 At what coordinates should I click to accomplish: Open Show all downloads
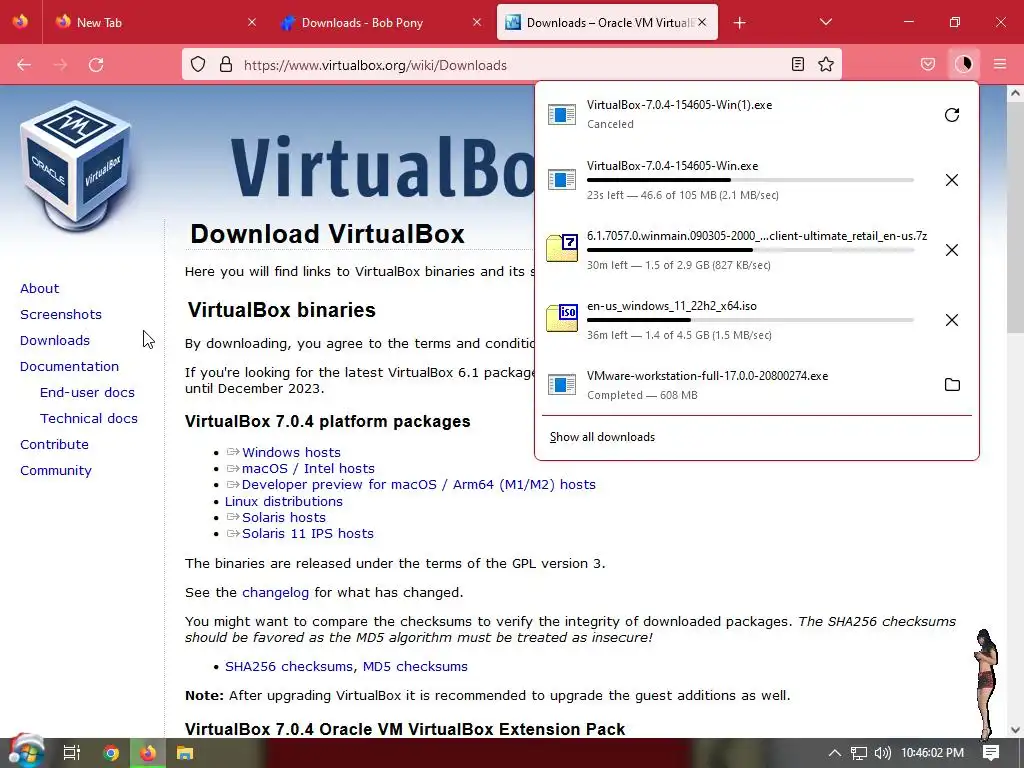tap(602, 437)
